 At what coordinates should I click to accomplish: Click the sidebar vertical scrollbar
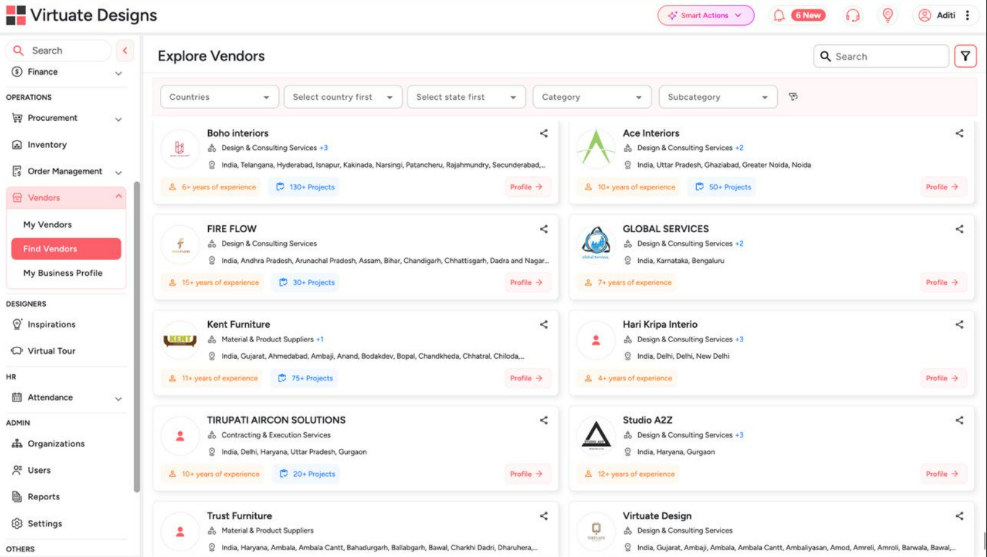coord(137,337)
